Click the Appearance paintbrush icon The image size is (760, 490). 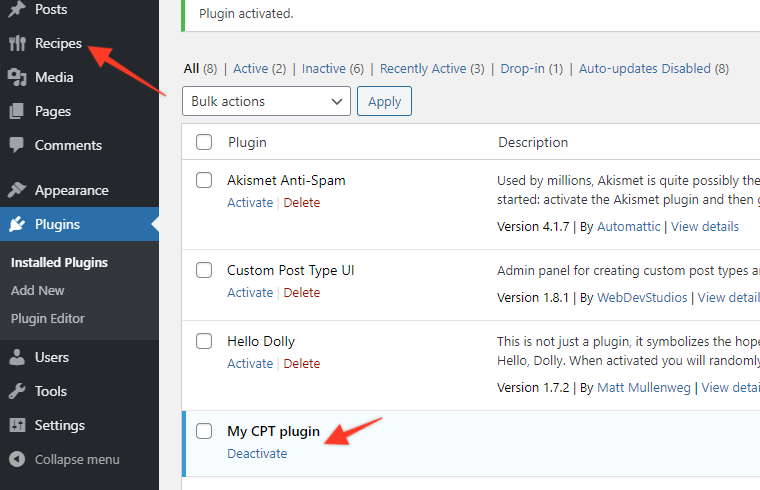point(17,190)
